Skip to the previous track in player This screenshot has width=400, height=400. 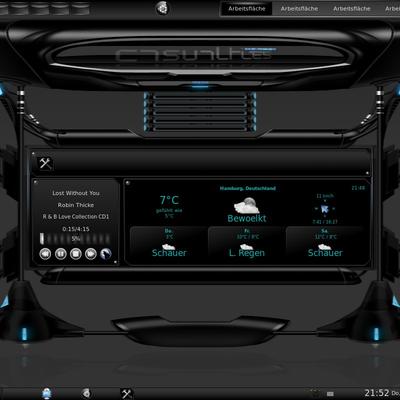[45, 254]
